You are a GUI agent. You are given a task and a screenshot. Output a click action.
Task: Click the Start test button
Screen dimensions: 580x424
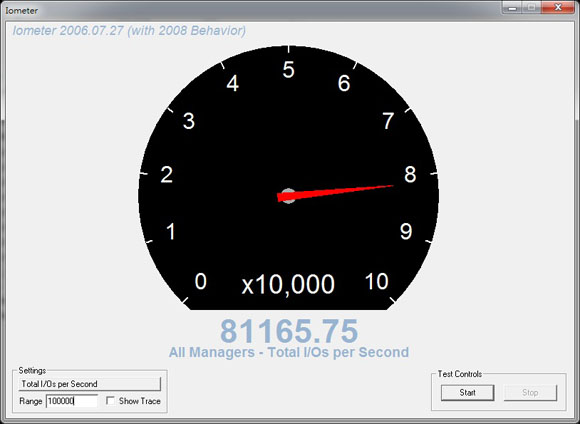click(467, 393)
